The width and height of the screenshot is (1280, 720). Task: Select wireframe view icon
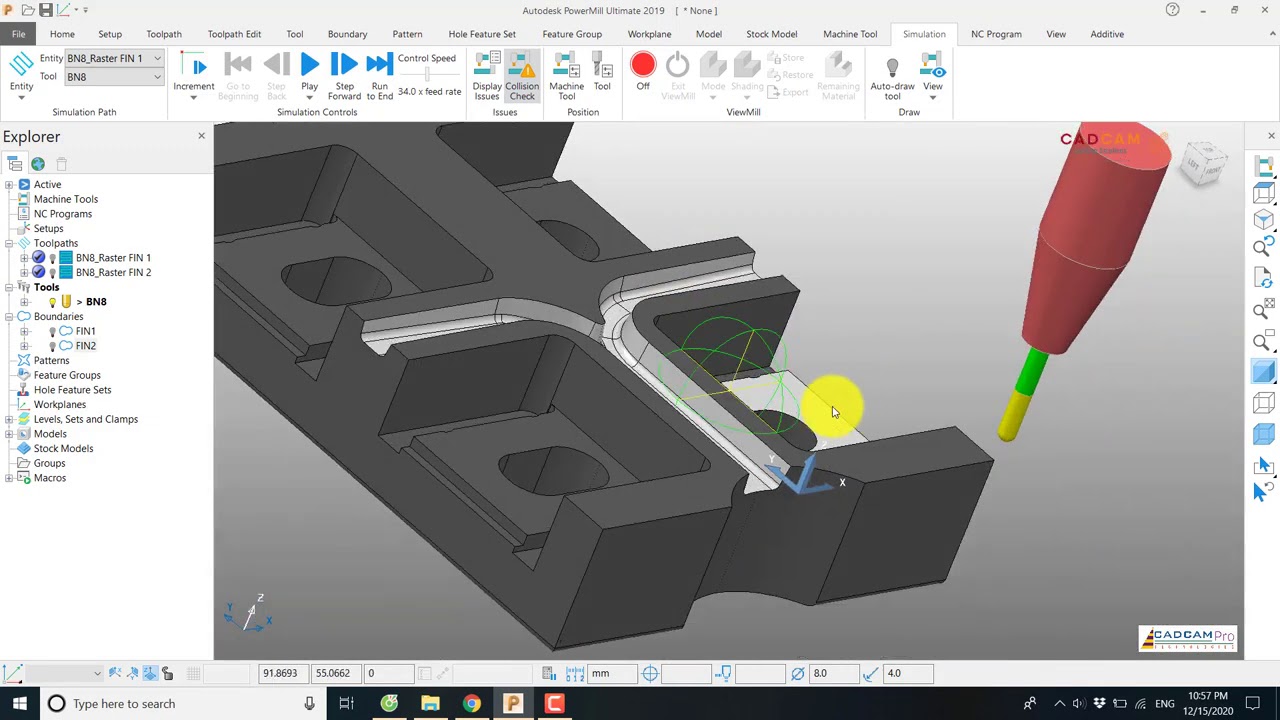pyautogui.click(x=1264, y=403)
